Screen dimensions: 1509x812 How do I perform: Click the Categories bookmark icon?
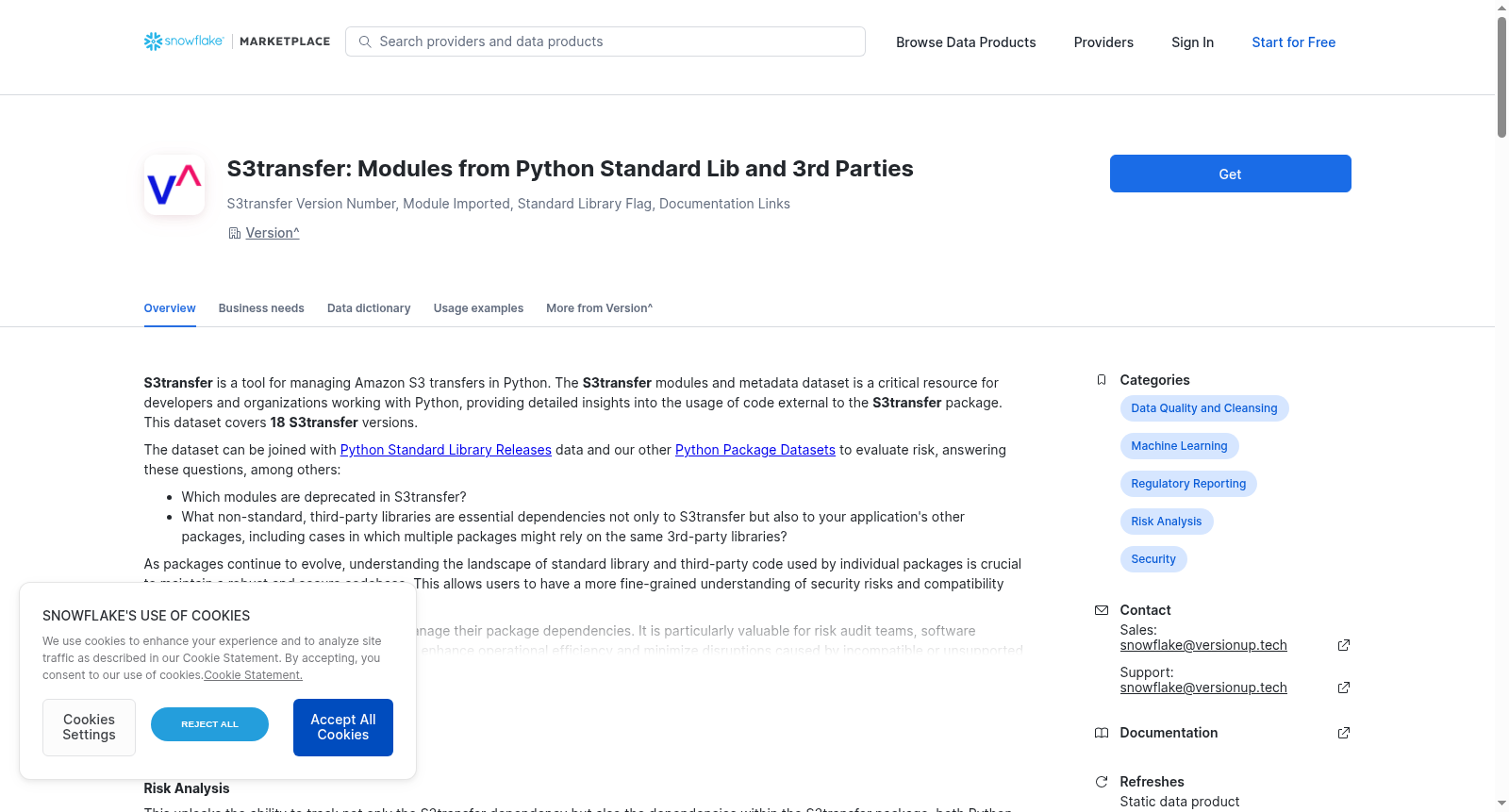tap(1102, 380)
